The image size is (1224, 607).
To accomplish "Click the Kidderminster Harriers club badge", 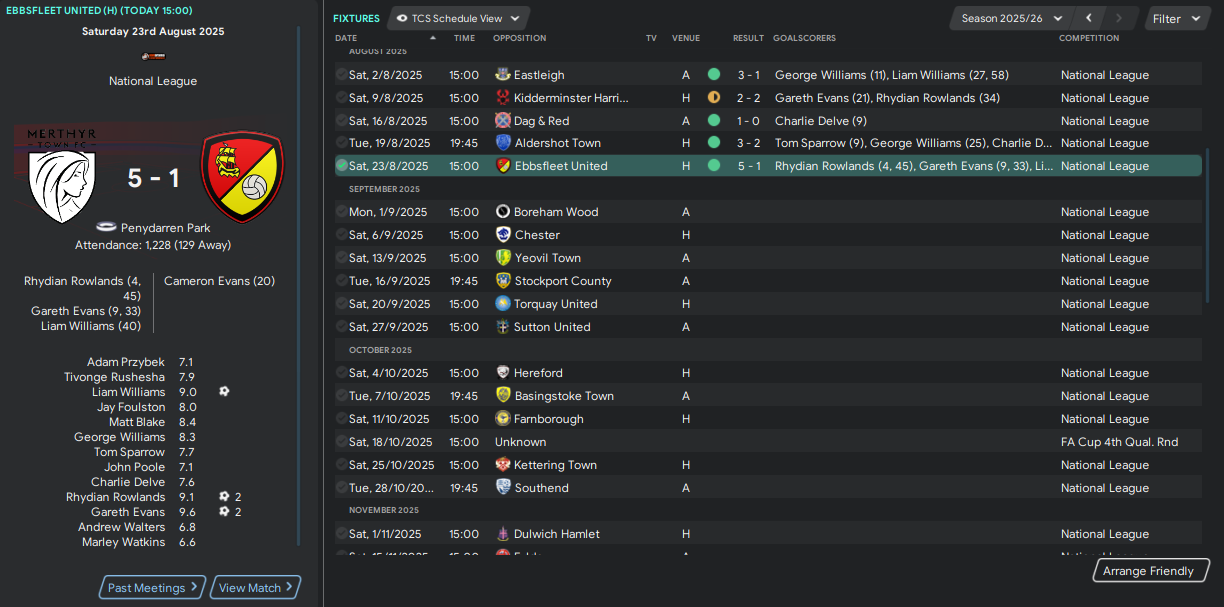I will (x=503, y=98).
